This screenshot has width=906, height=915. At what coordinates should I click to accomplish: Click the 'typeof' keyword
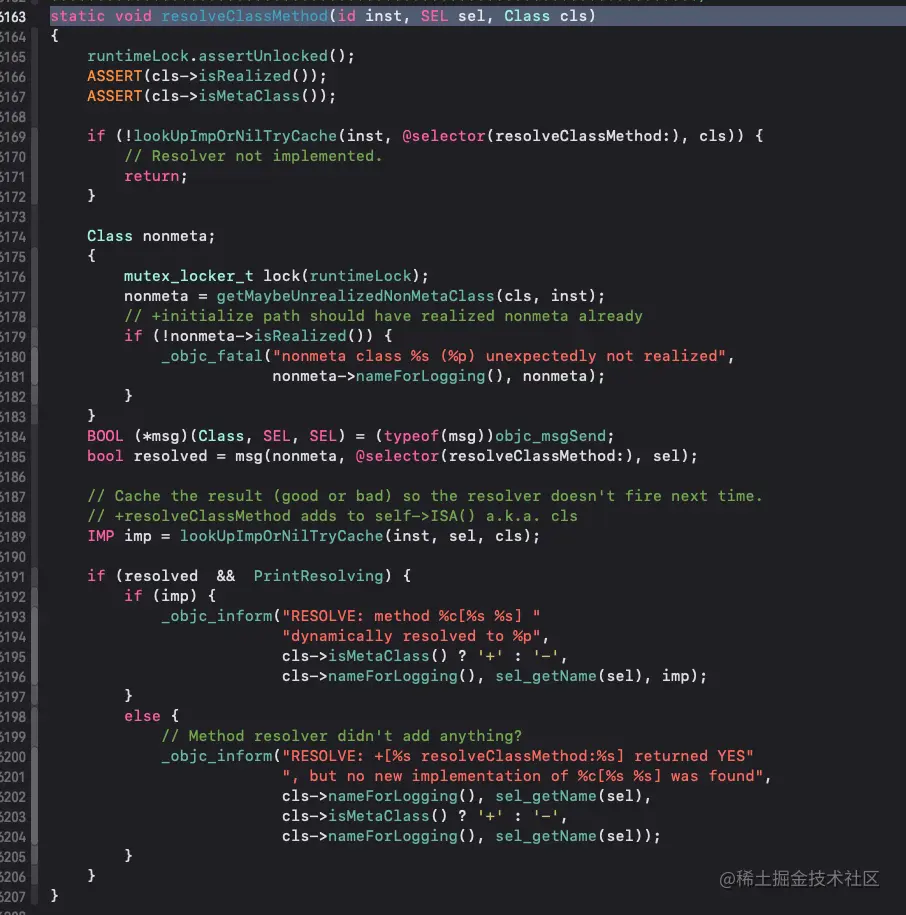(x=411, y=436)
